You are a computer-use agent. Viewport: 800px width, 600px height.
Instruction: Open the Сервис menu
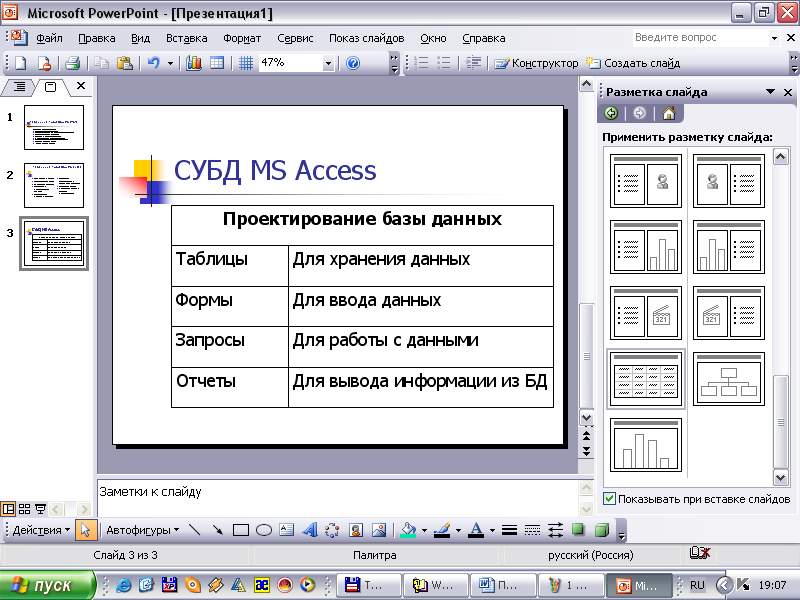pyautogui.click(x=295, y=38)
